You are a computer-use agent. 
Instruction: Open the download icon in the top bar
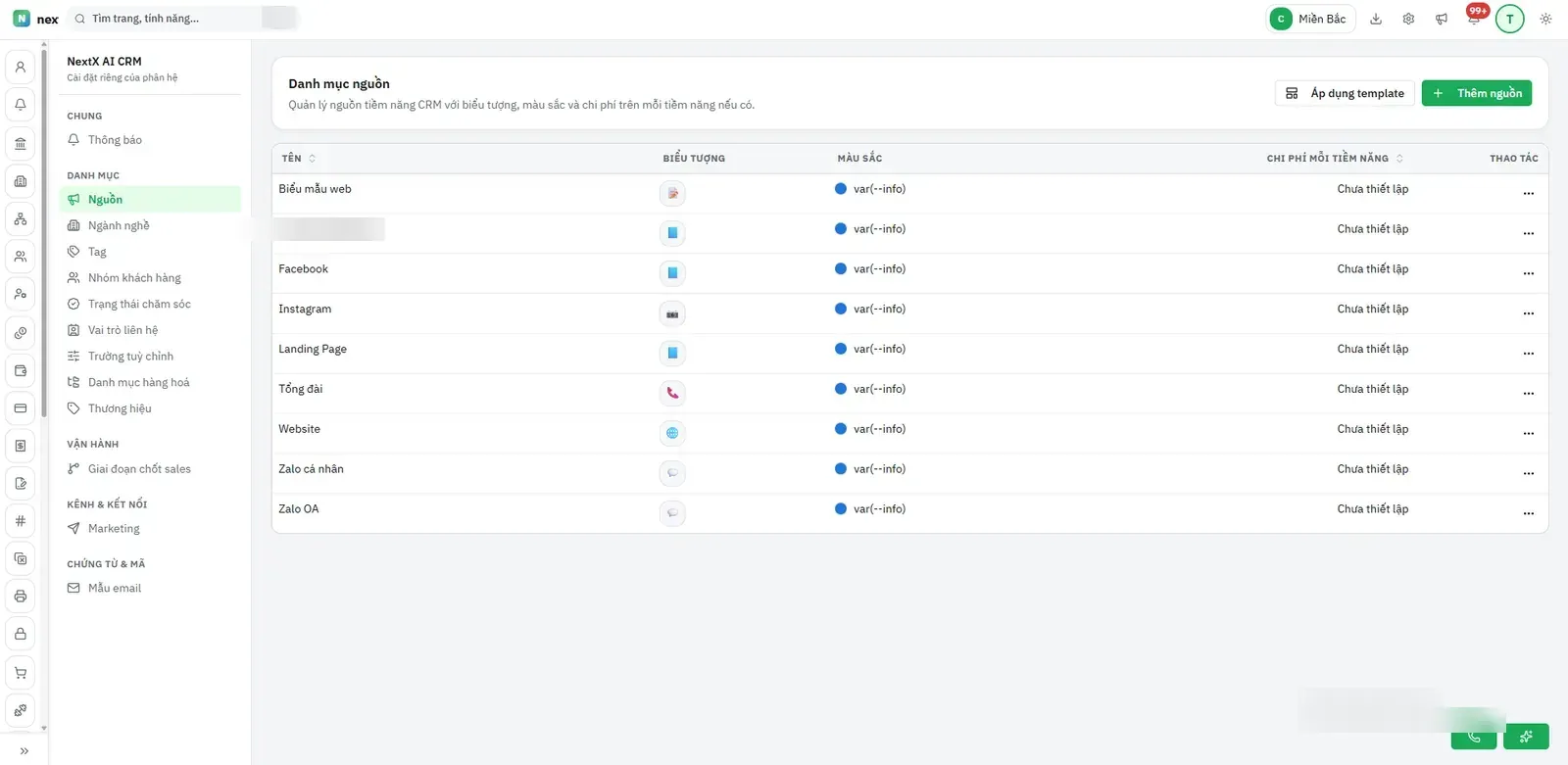1376,19
